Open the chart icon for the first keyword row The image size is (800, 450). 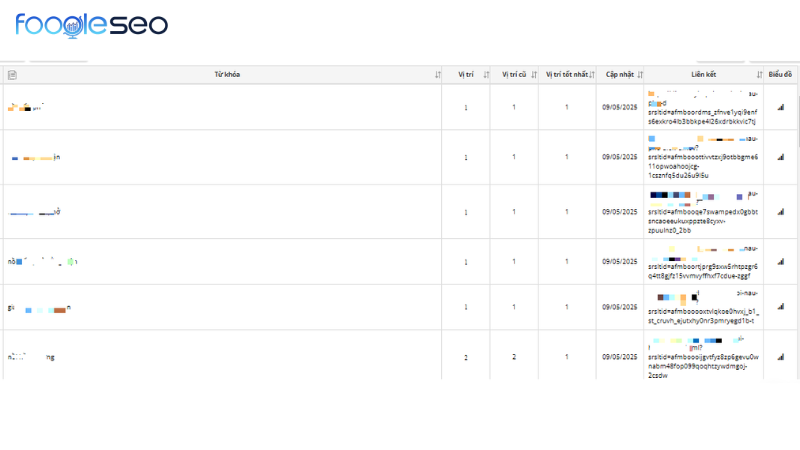781,107
